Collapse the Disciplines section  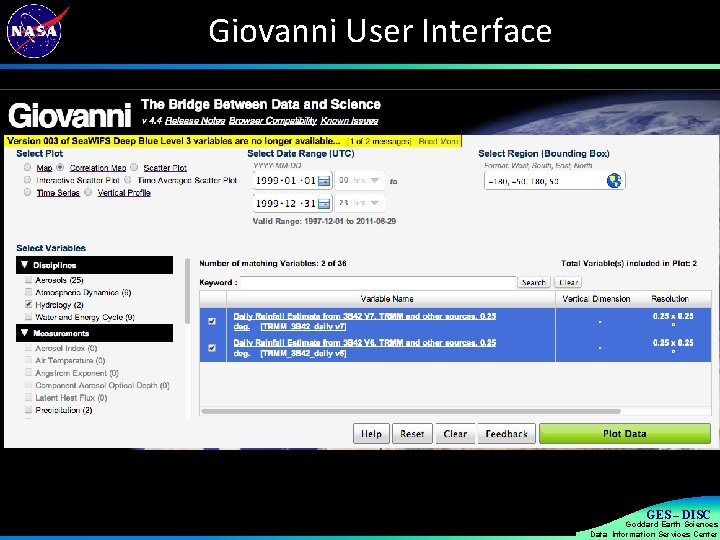point(95,265)
